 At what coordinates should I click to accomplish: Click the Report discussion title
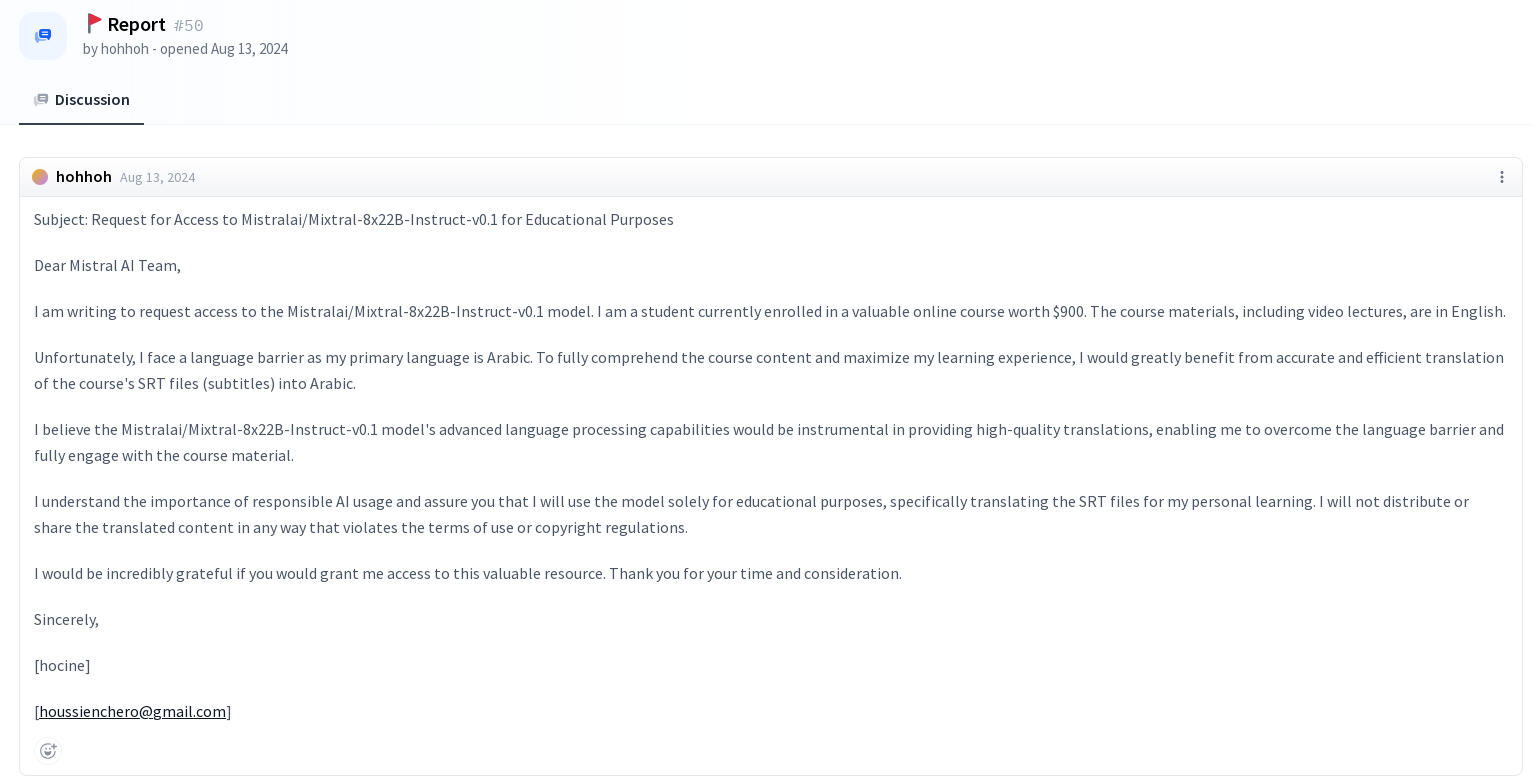(136, 24)
